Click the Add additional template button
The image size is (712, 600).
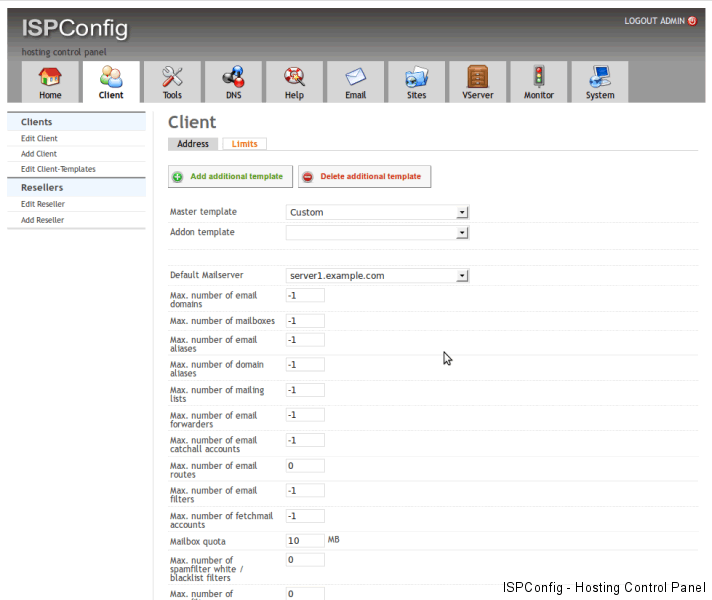[x=230, y=177]
